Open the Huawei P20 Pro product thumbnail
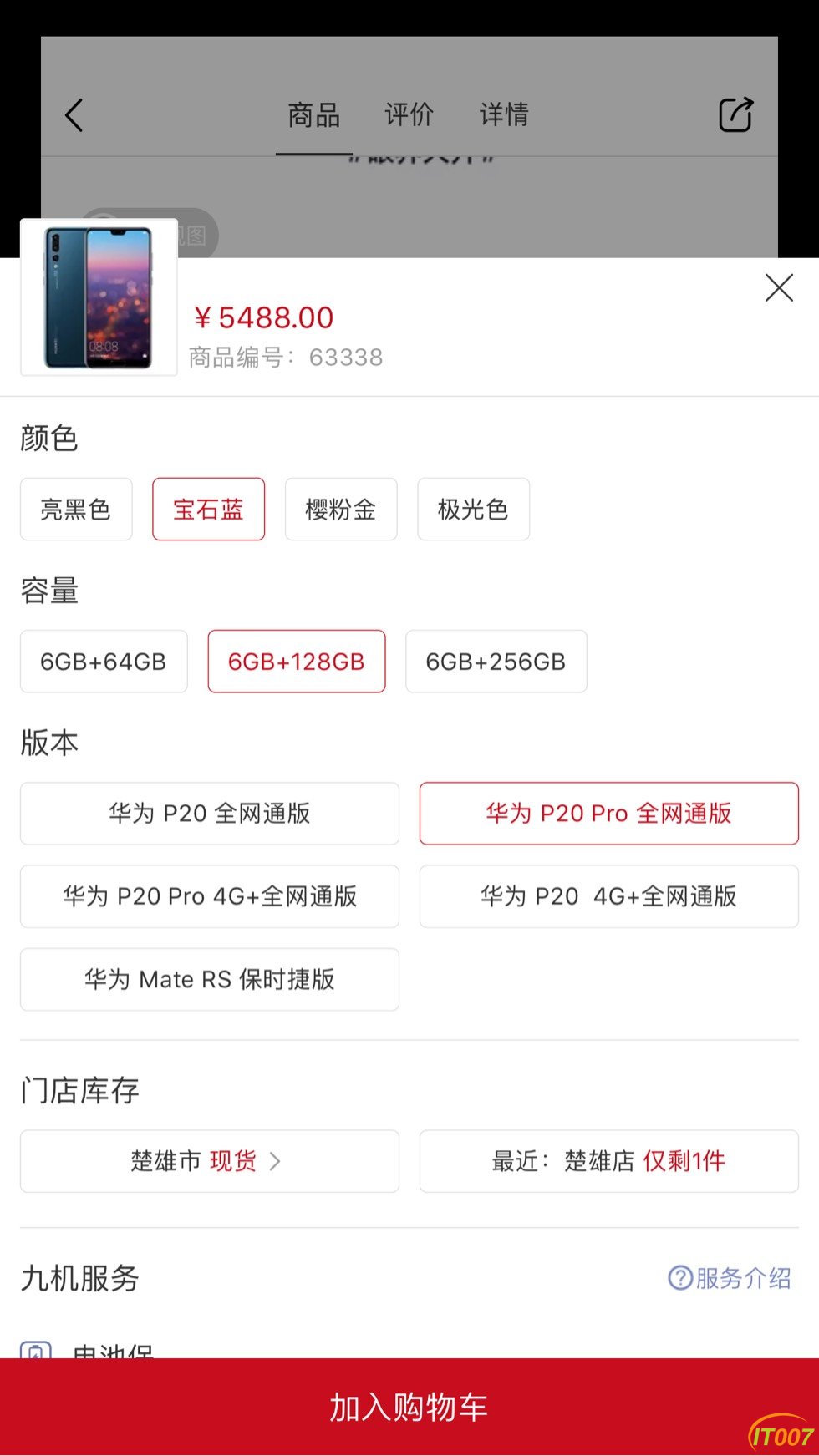Screen dimensions: 819x1456 coord(99,297)
